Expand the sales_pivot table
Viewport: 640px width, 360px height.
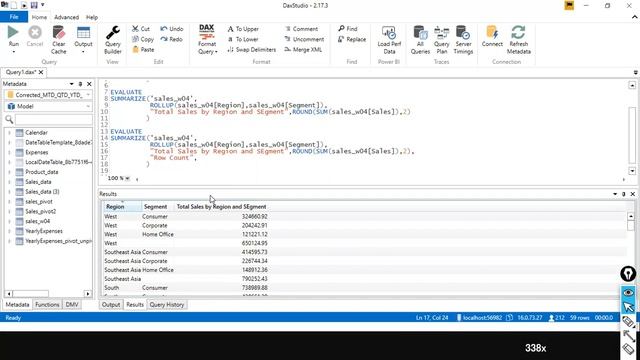pos(9,202)
